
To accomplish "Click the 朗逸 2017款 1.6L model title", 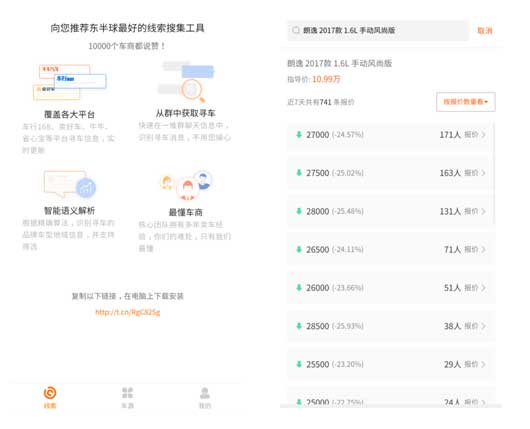I will pyautogui.click(x=339, y=63).
